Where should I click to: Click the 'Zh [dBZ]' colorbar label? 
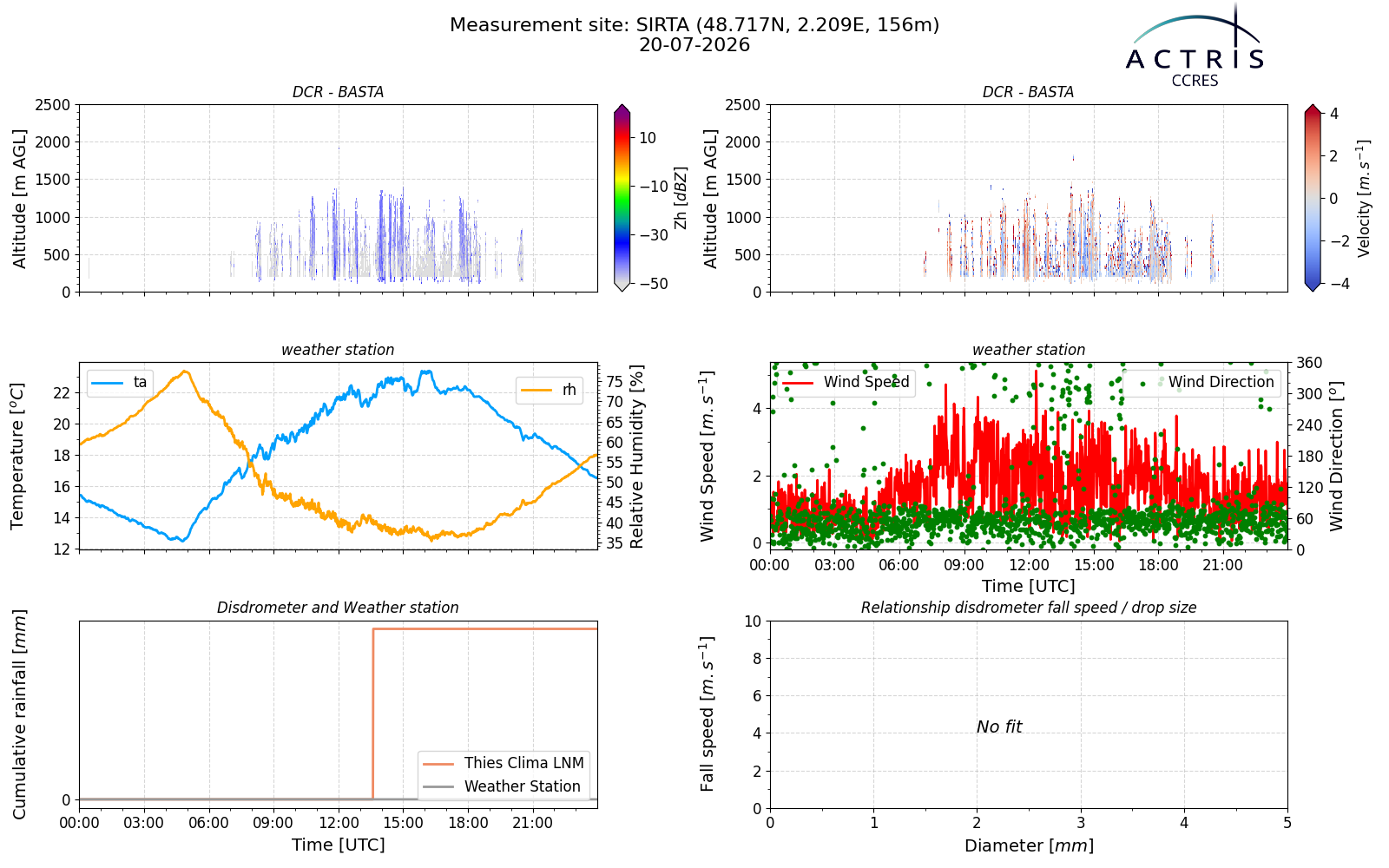[681, 198]
